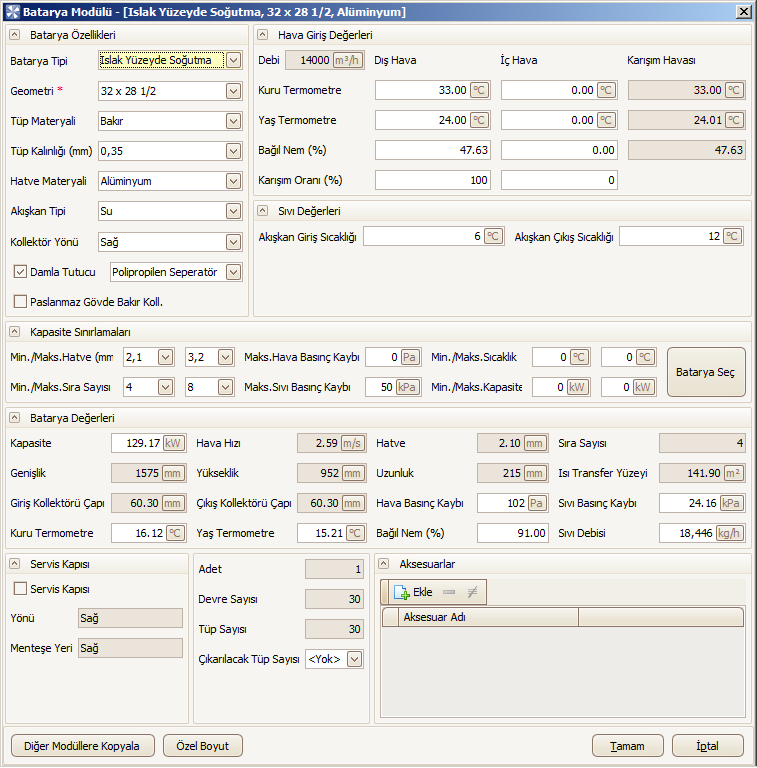Open the Çıkarılacak Tüp Sayısı dropdown
This screenshot has width=757, height=768.
[355, 659]
